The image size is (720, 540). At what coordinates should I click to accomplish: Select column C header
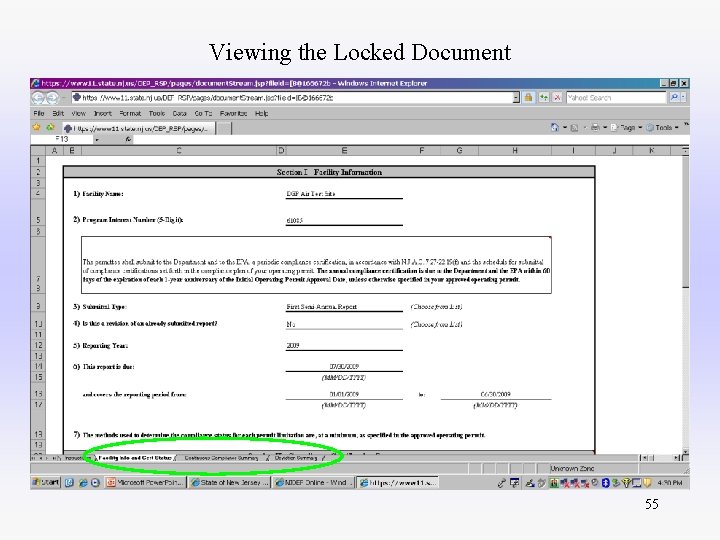point(179,151)
